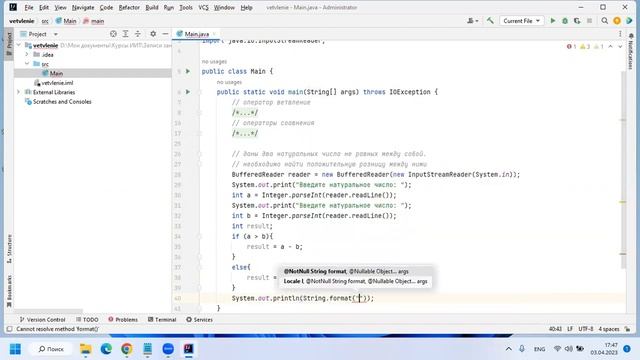Open Windows Start button
The image size is (640, 360).
(15, 349)
